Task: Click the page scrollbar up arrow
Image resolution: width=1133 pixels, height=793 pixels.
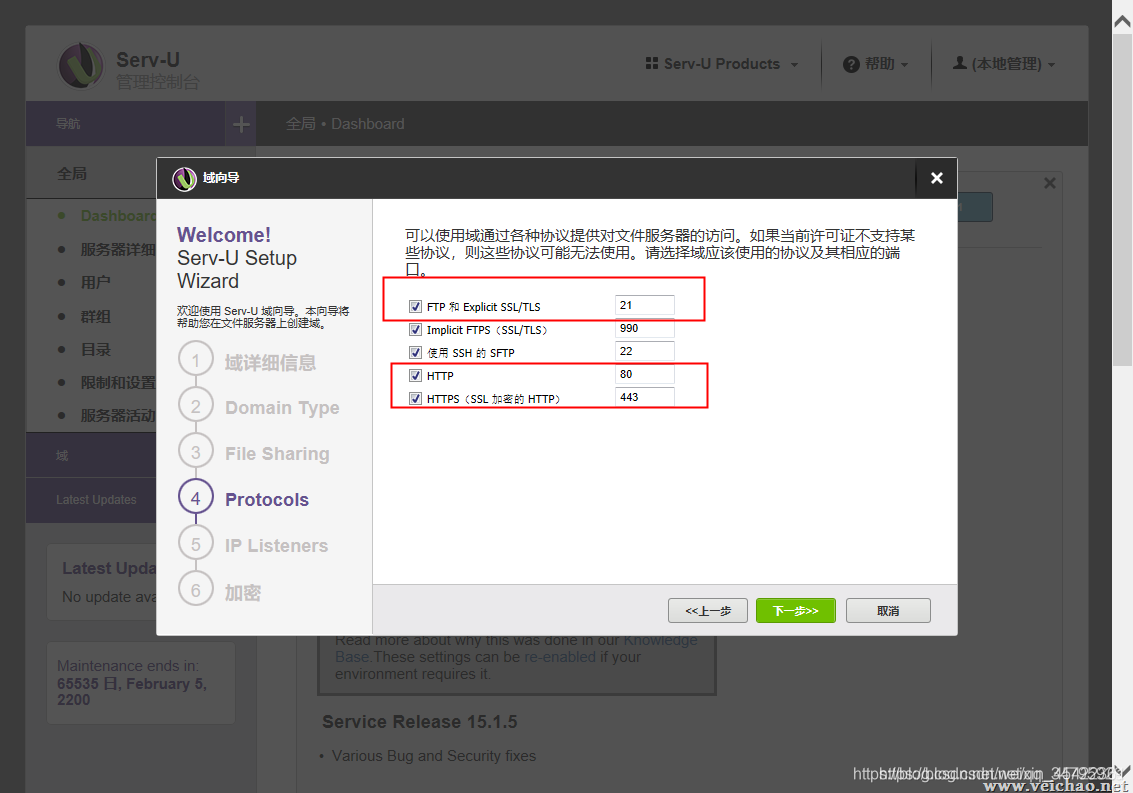Action: click(1122, 22)
